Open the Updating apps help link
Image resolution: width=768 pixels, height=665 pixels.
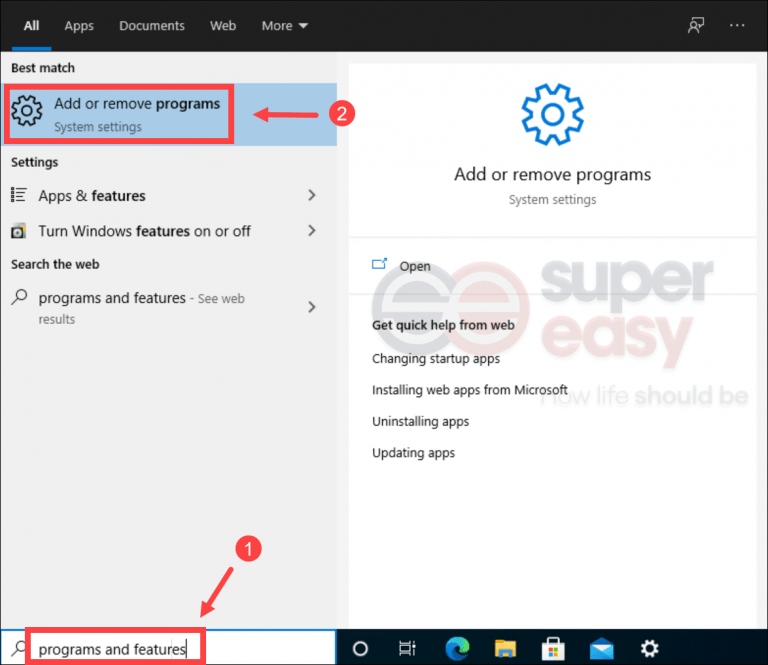(413, 453)
